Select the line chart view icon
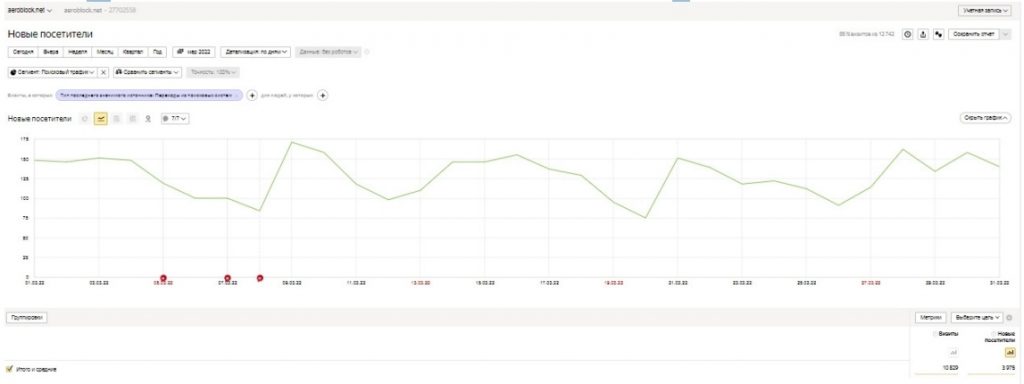Screen dimensions: 1024x384 click(101, 119)
